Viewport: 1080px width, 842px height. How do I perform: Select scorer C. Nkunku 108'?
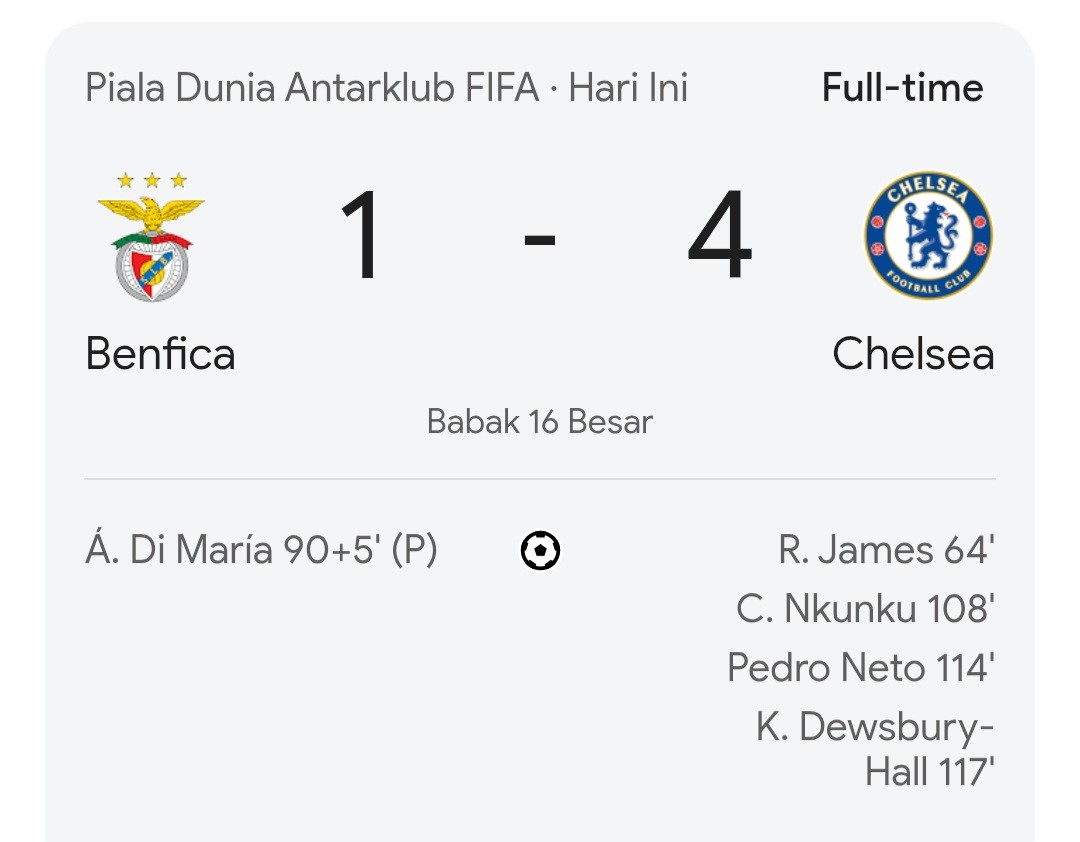(866, 609)
